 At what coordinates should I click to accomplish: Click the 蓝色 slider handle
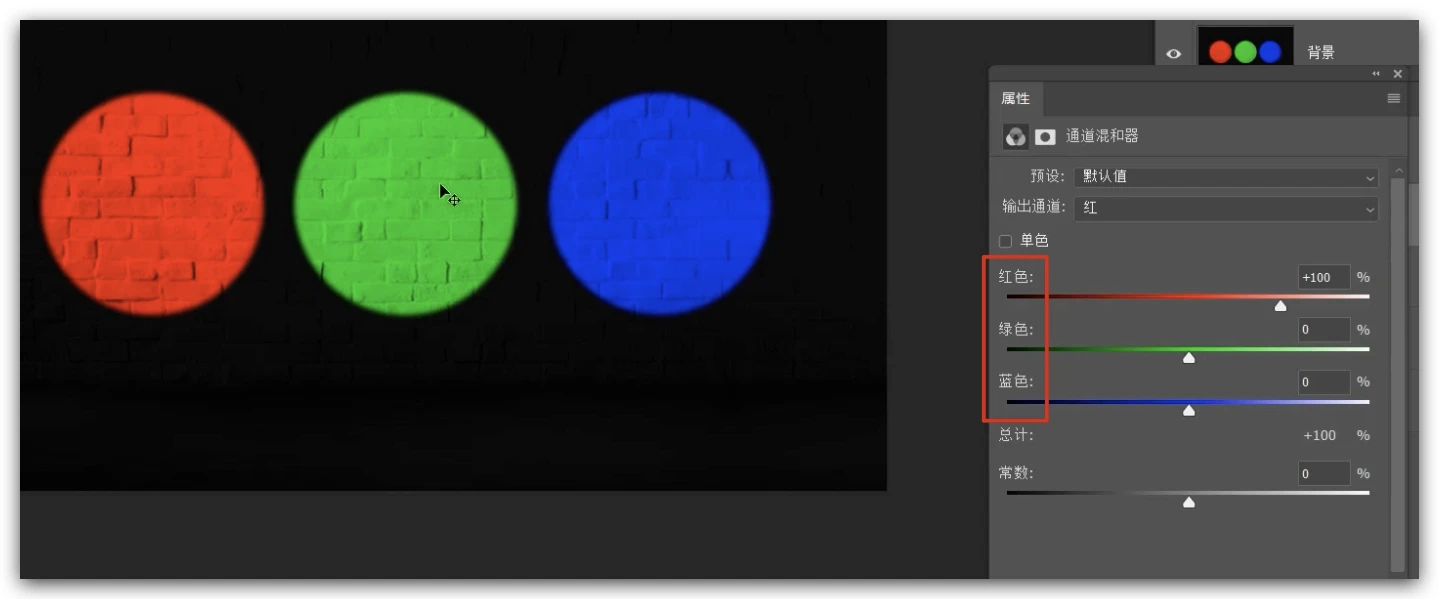pyautogui.click(x=1188, y=410)
